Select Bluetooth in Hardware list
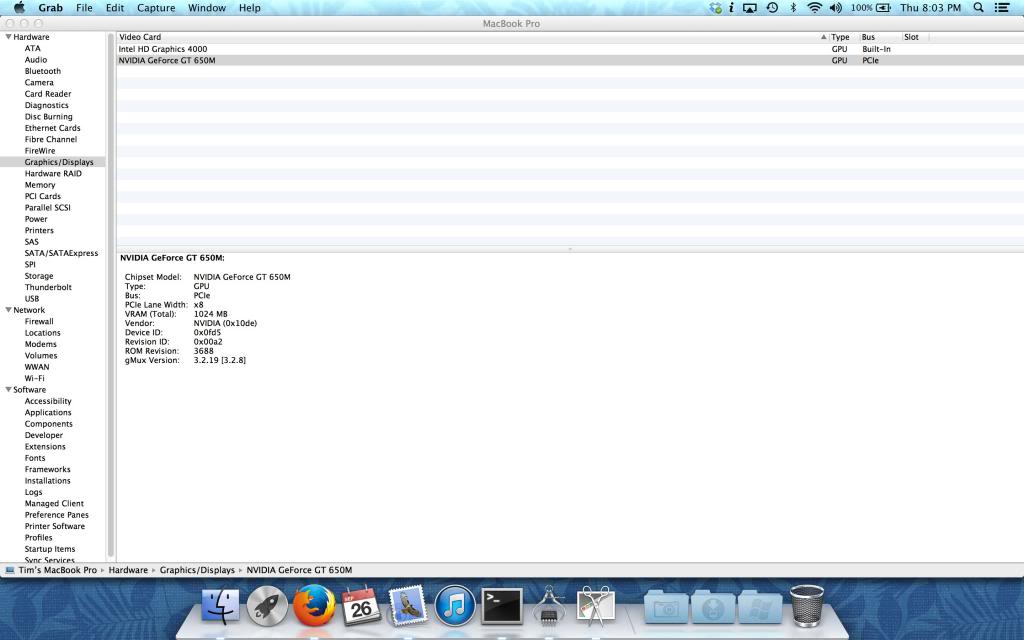 click(x=42, y=71)
